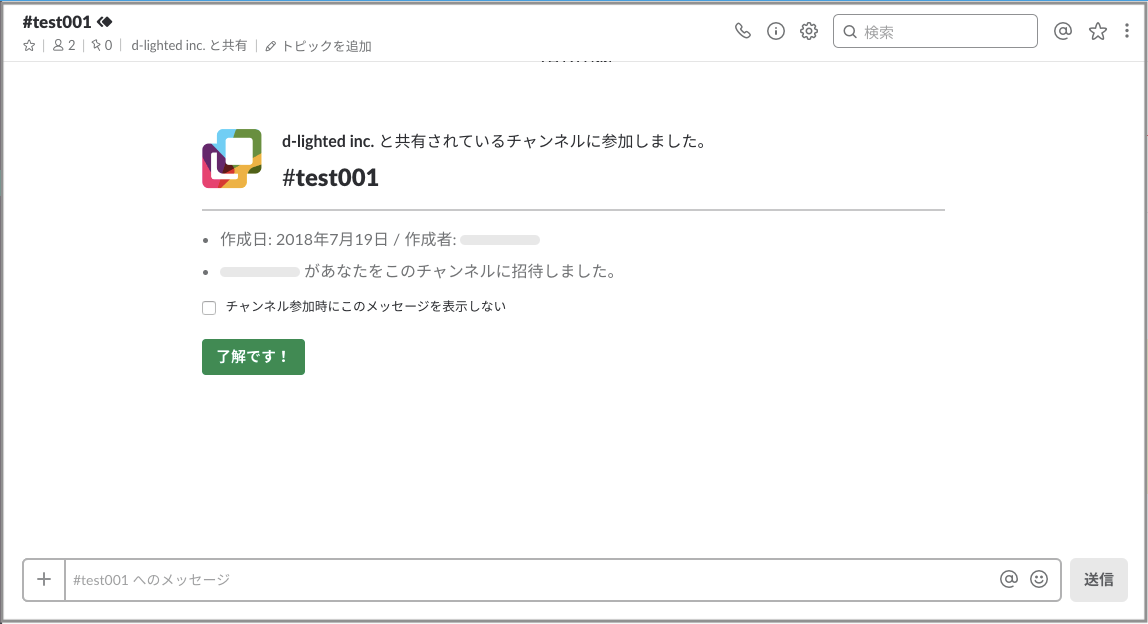Start a call with the phone icon

pos(742,31)
